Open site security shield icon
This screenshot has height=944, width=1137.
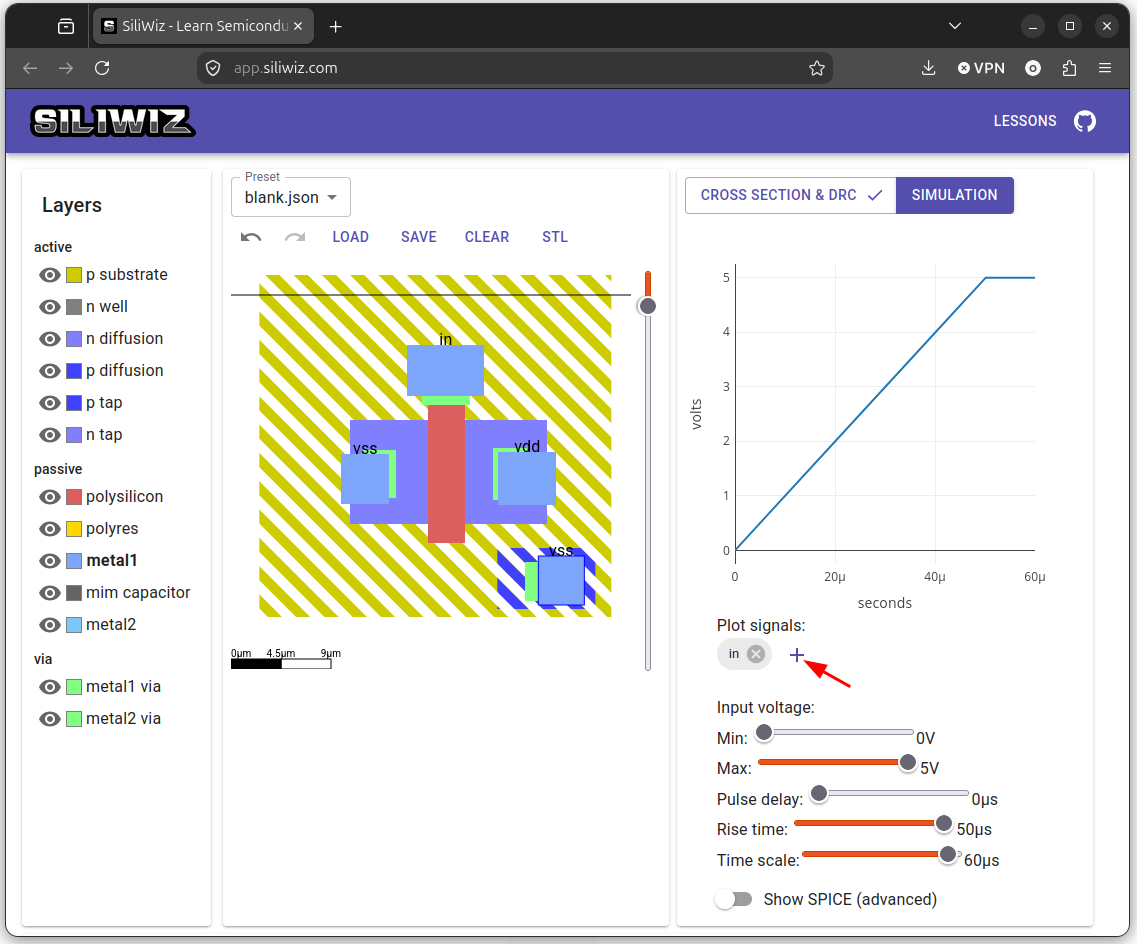(x=212, y=68)
